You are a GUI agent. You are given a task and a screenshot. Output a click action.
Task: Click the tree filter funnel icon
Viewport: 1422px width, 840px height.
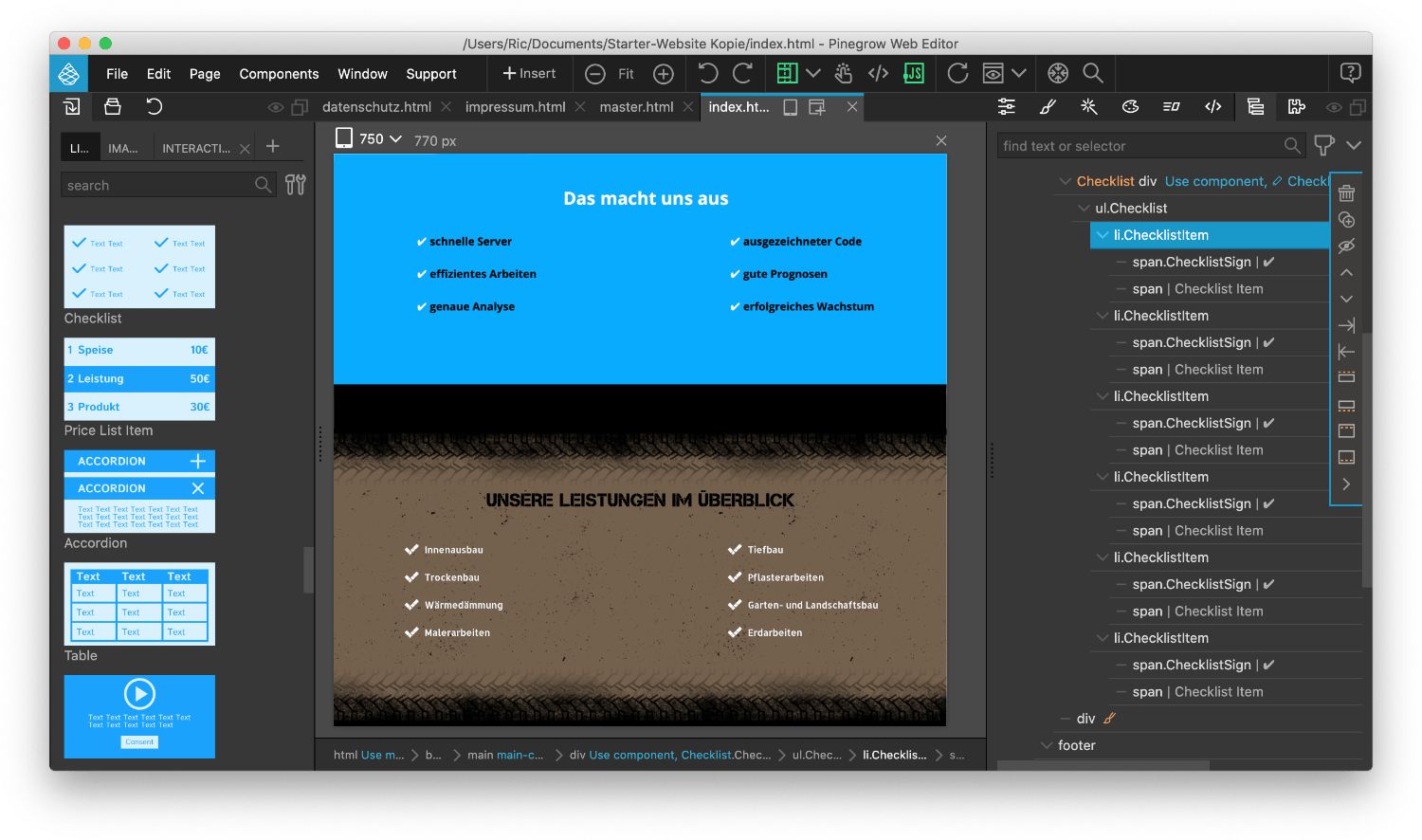1324,146
